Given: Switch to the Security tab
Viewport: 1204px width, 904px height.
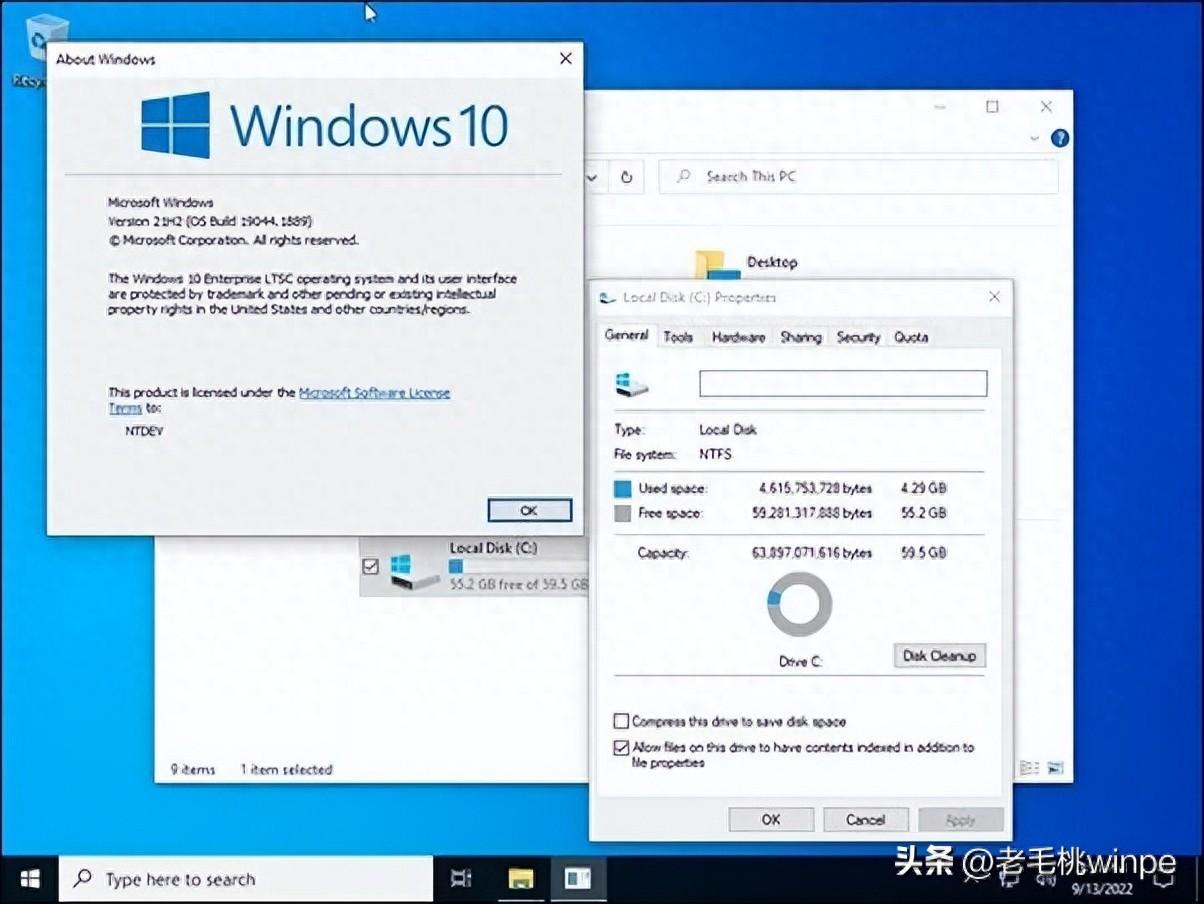Looking at the screenshot, I should point(857,337).
